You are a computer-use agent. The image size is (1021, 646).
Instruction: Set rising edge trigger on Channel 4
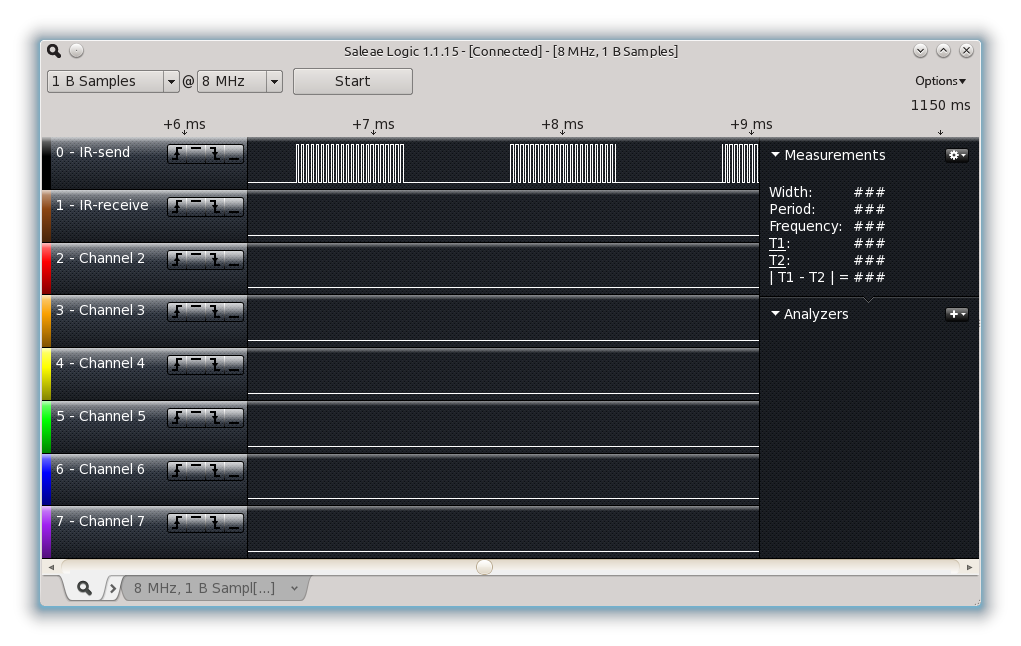click(177, 365)
